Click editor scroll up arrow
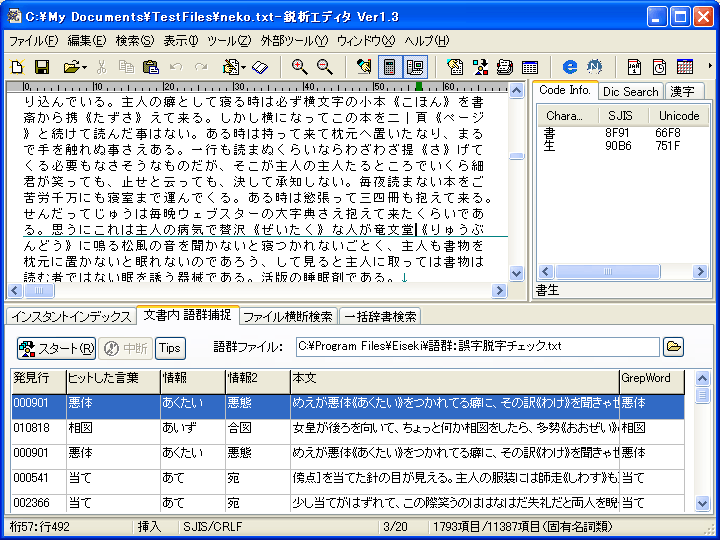720x540 pixels. point(517,90)
